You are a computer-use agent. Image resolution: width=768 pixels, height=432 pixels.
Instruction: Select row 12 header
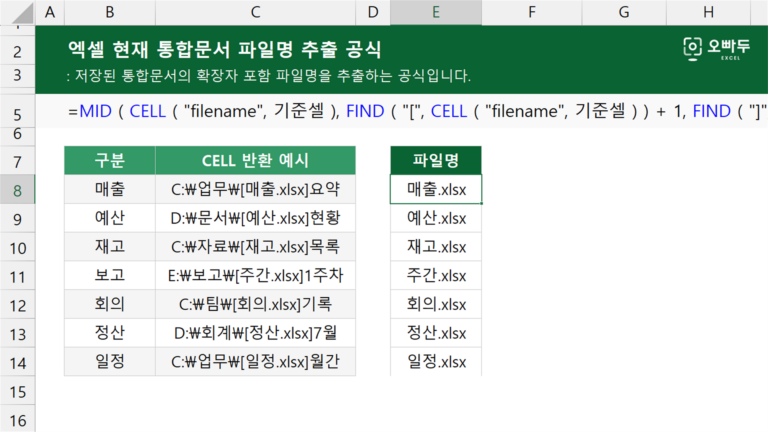(x=18, y=305)
